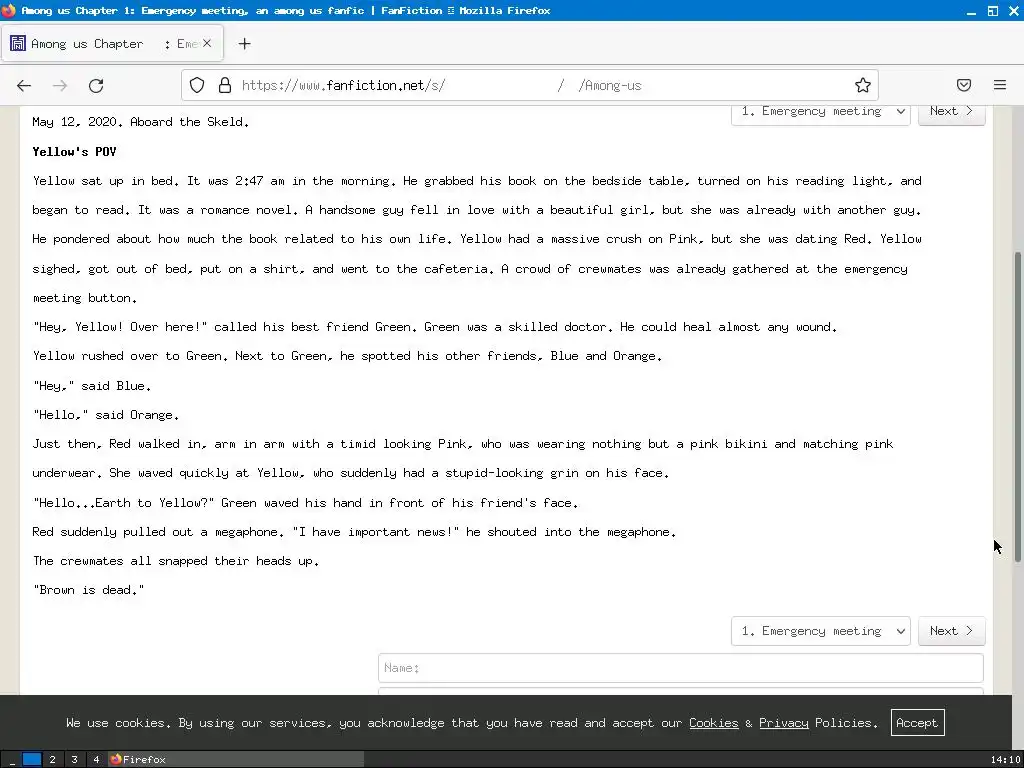The width and height of the screenshot is (1024, 768).
Task: Select the Among us Chapter tab
Action: tap(112, 44)
